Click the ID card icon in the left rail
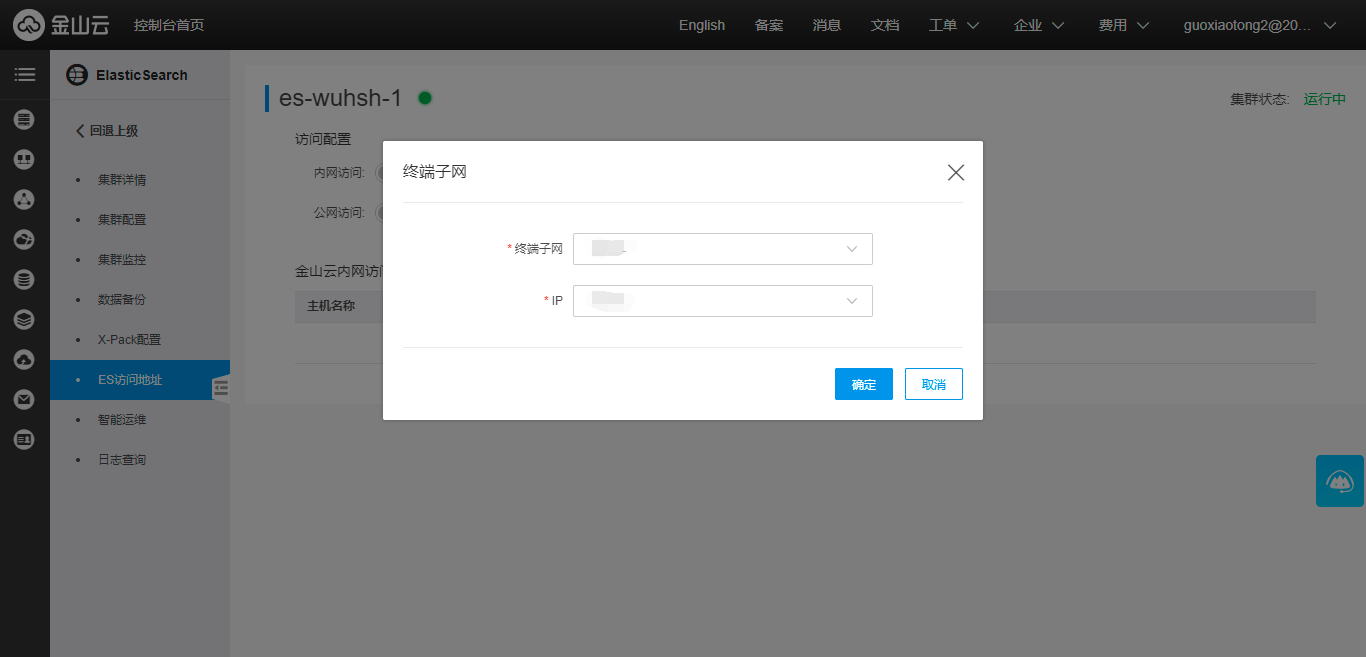Image resolution: width=1366 pixels, height=657 pixels. (x=25, y=440)
